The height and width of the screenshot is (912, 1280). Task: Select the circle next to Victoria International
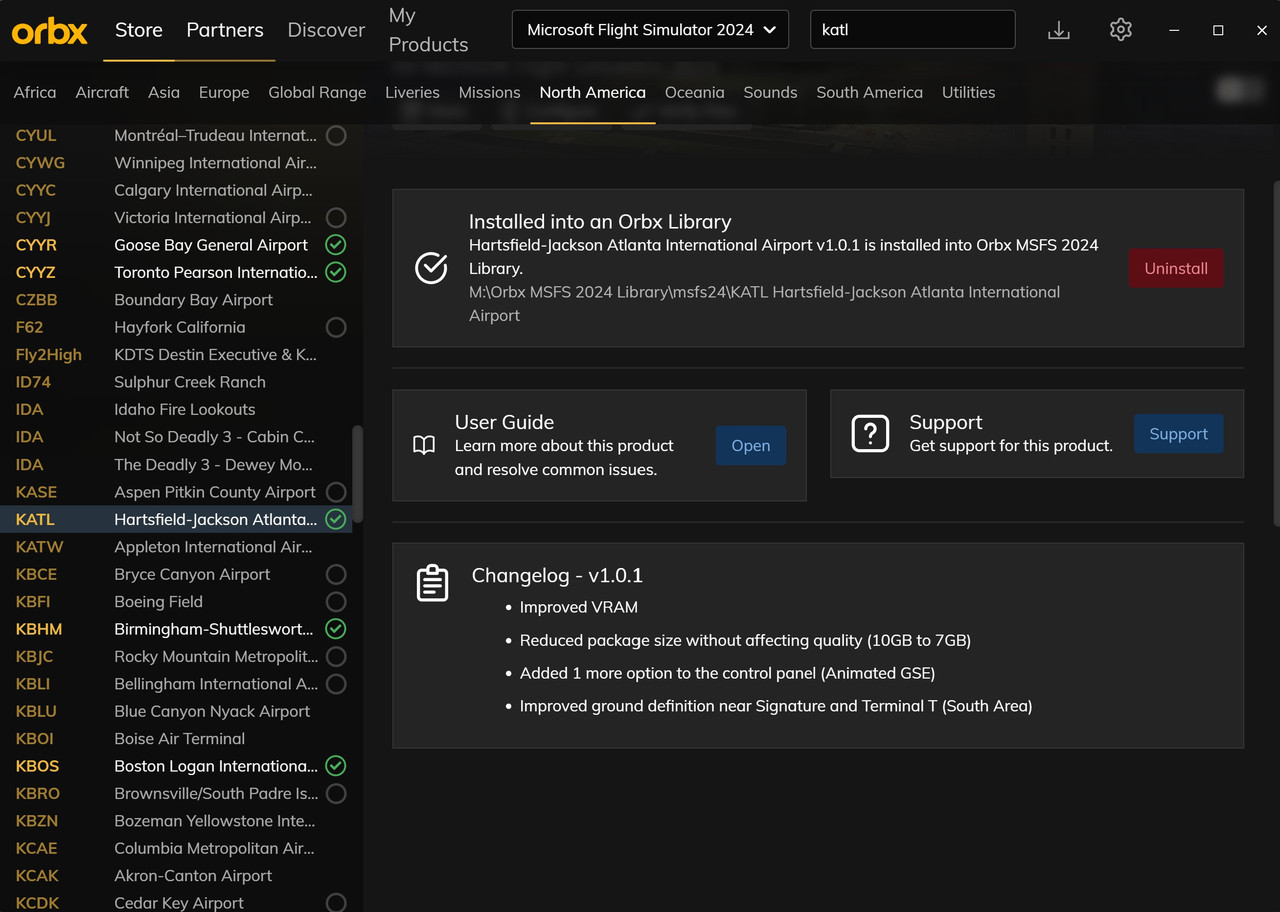[336, 217]
